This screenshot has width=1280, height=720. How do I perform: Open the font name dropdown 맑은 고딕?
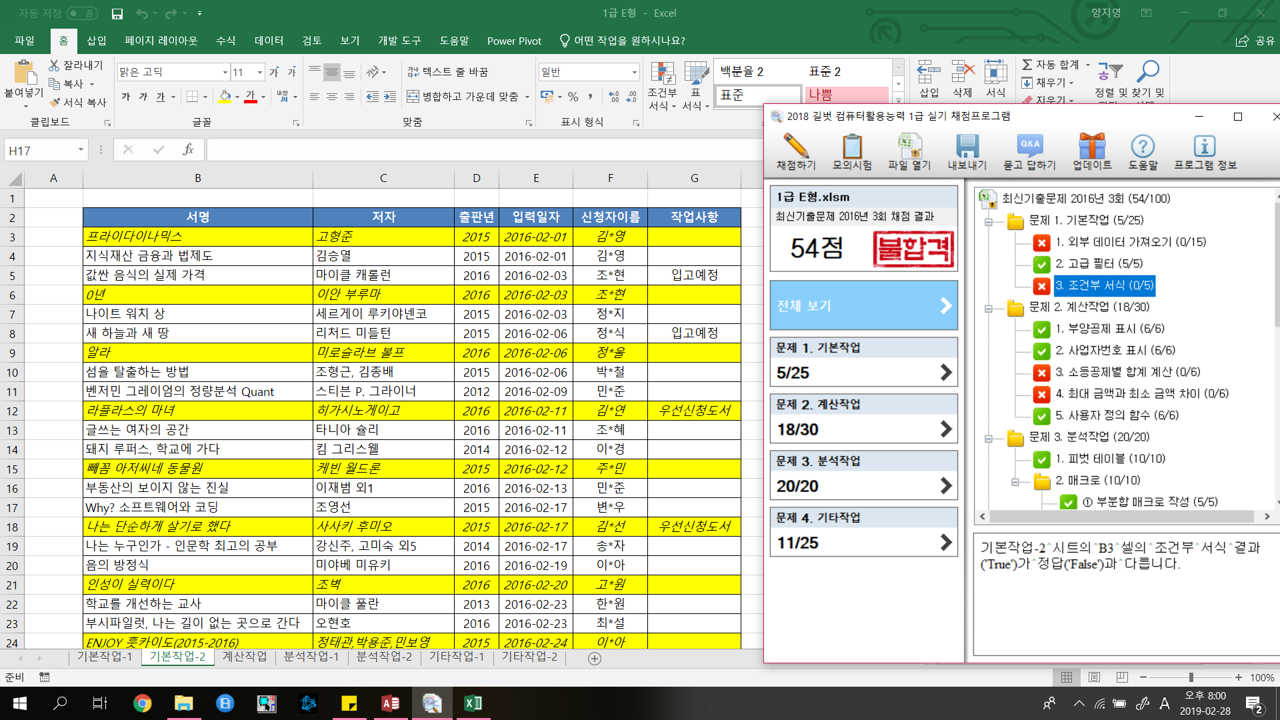click(x=224, y=73)
